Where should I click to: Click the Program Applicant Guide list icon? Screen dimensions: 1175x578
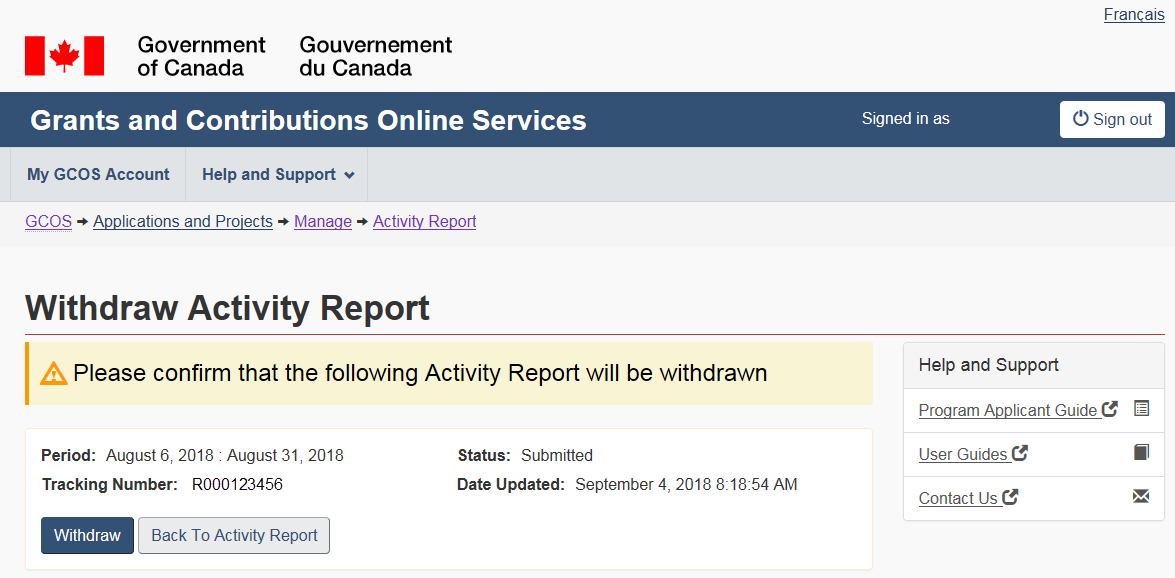pos(1141,409)
